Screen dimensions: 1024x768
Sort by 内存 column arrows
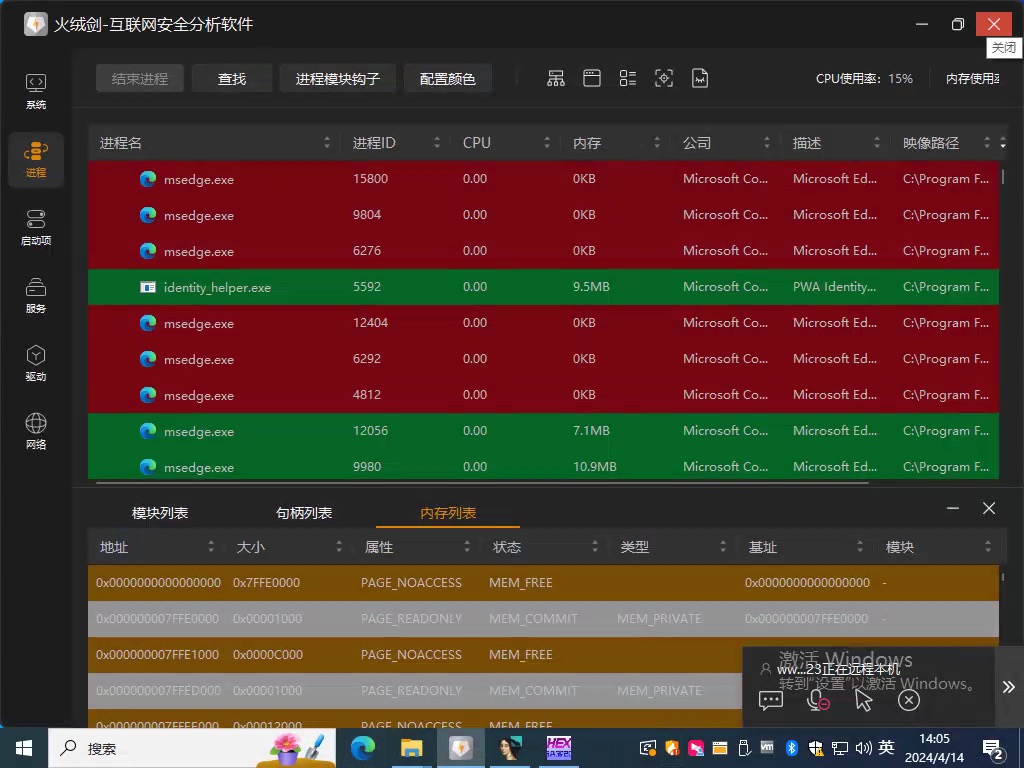pyautogui.click(x=657, y=142)
